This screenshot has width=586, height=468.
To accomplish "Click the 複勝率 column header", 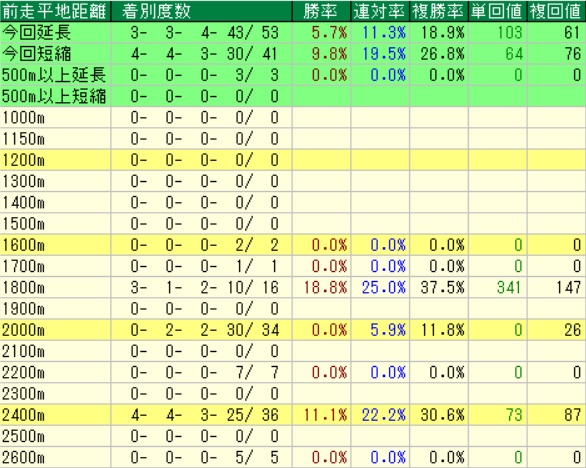I will pyautogui.click(x=438, y=11).
